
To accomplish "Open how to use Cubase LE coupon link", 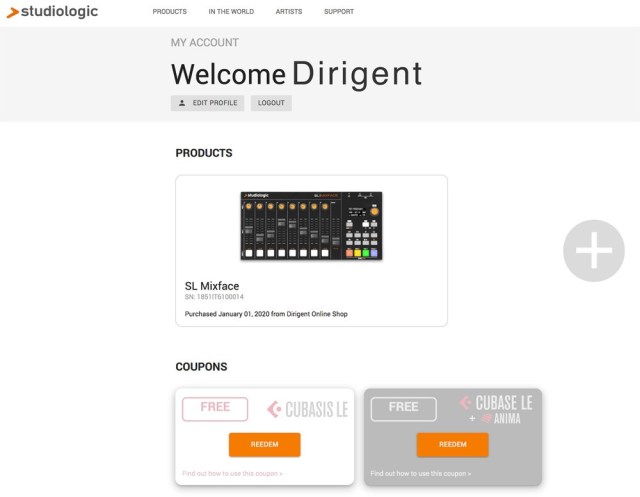I will (421, 473).
